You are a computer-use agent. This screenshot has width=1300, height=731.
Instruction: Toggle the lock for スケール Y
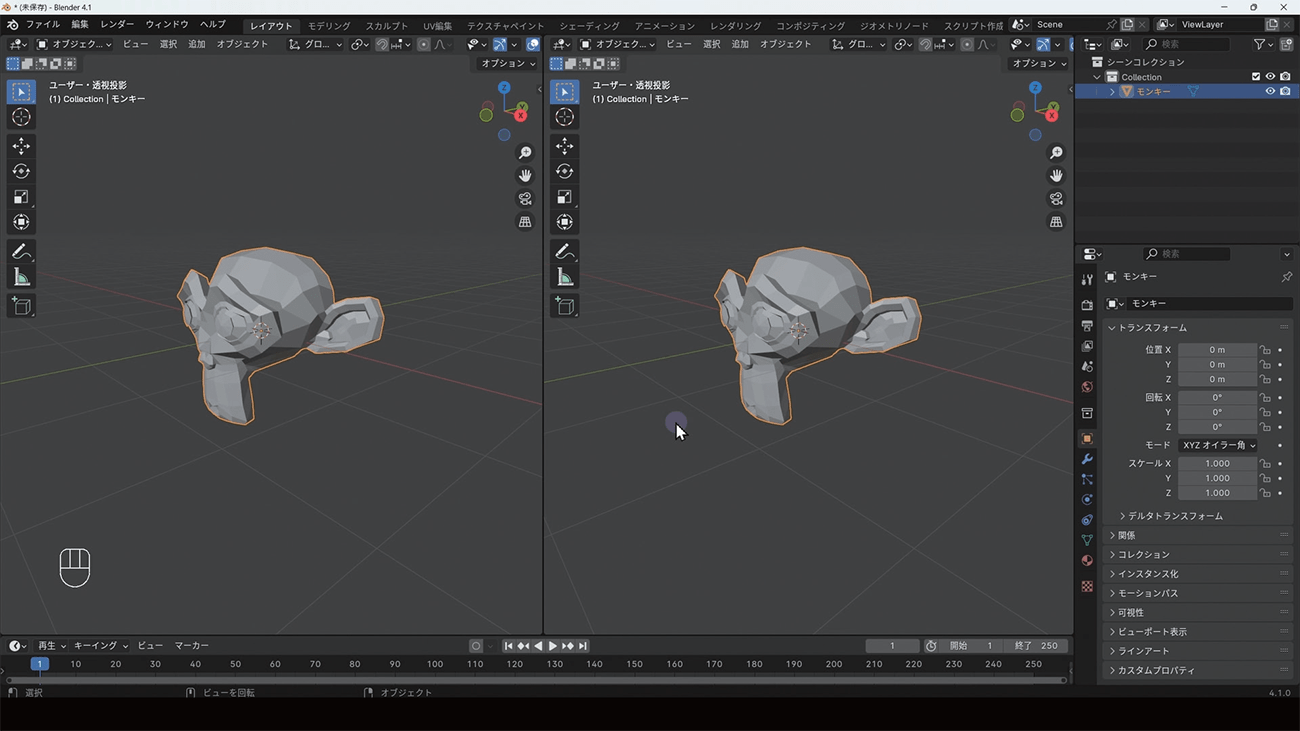(x=1265, y=478)
